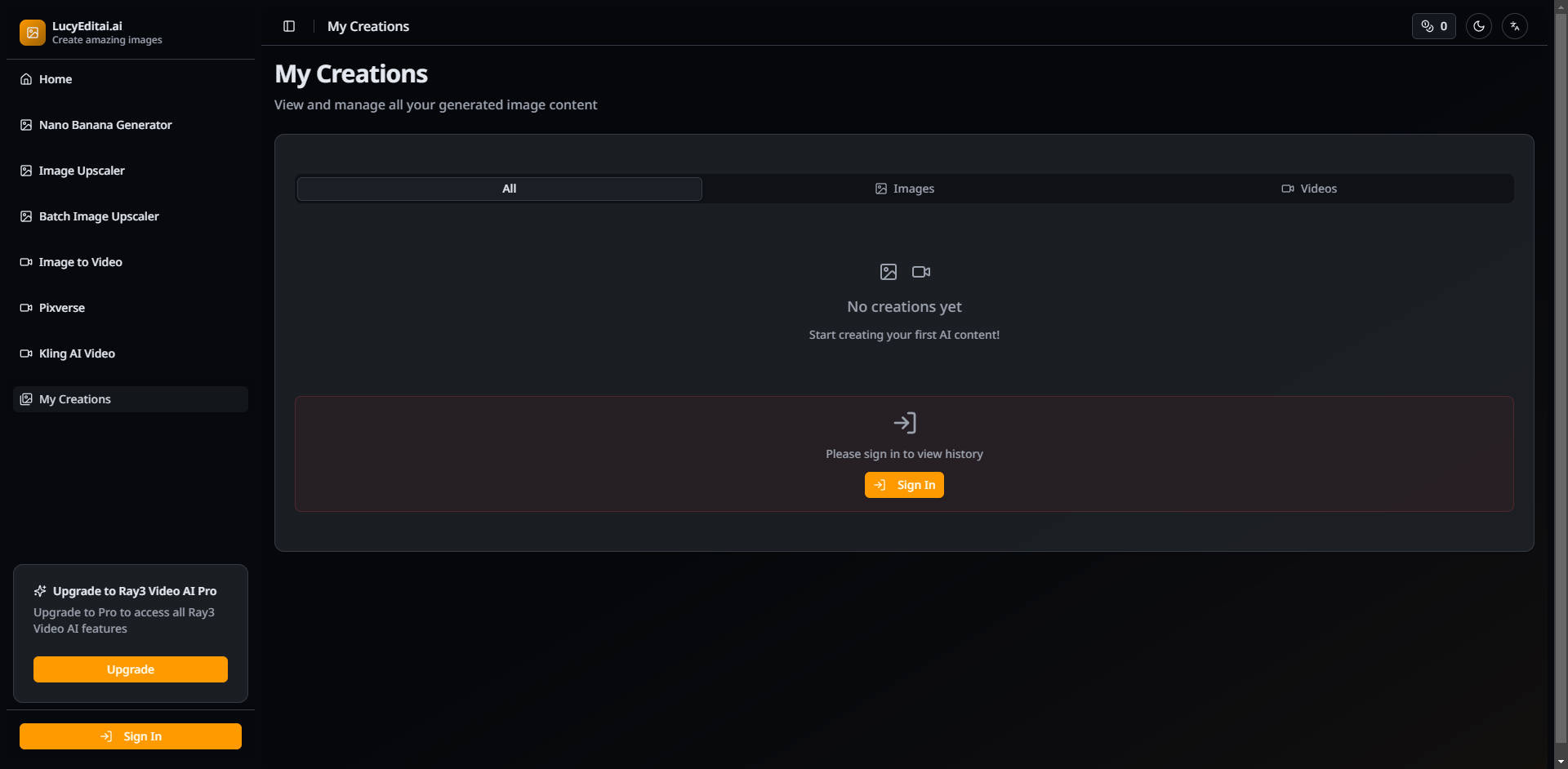
Task: Open Nano Banana Generator
Action: (105, 125)
